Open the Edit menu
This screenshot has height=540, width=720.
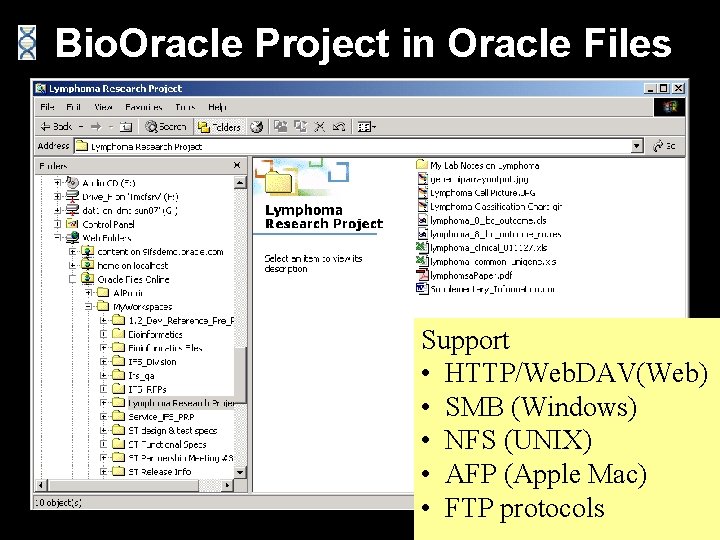click(x=73, y=107)
